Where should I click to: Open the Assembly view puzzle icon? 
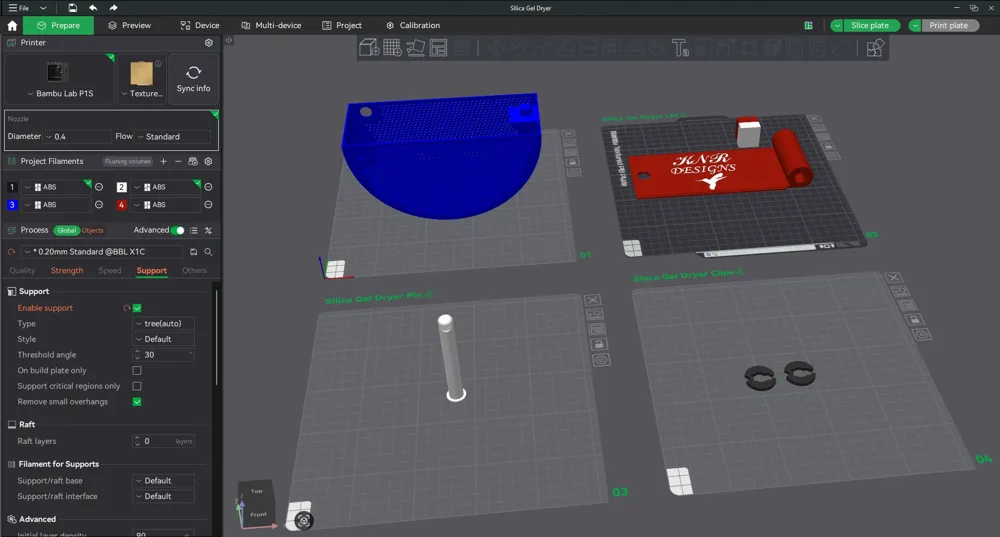pyautogui.click(x=875, y=48)
